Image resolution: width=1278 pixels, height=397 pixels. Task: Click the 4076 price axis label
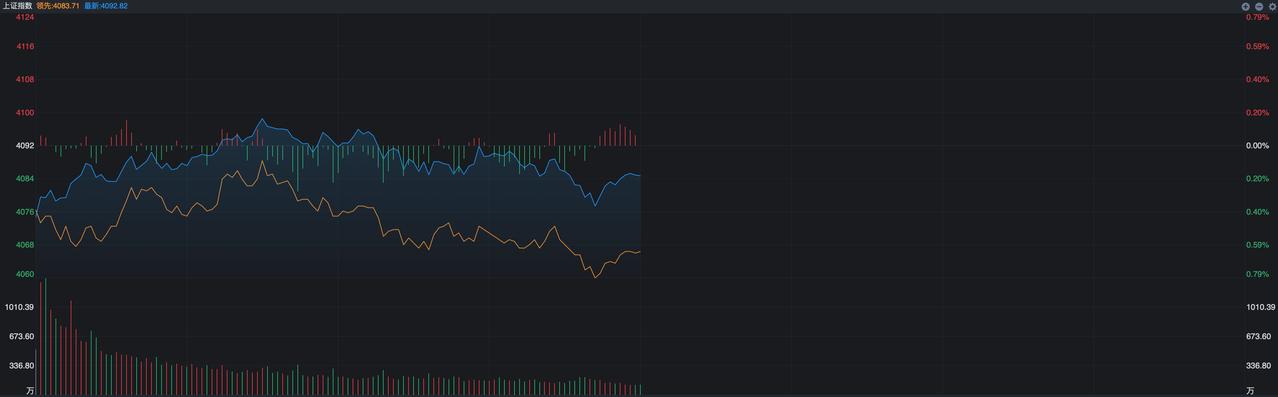point(25,212)
